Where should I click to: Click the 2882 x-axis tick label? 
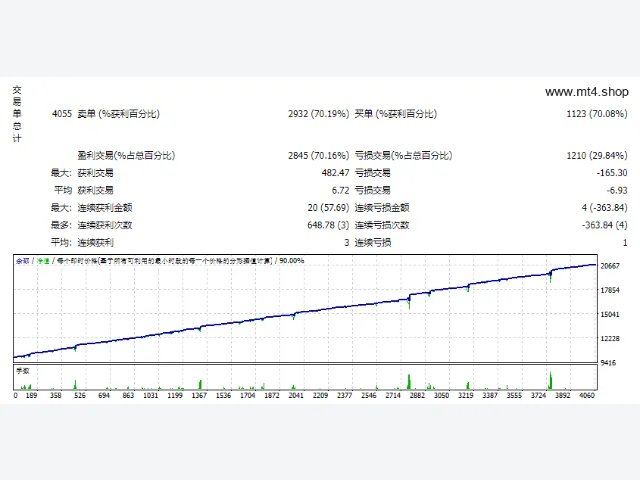coord(417,396)
